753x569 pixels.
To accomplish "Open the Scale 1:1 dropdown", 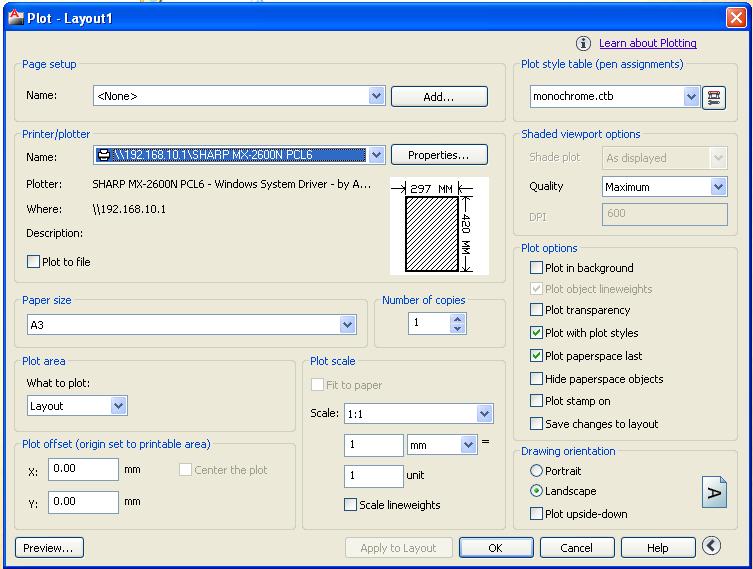I will point(485,413).
